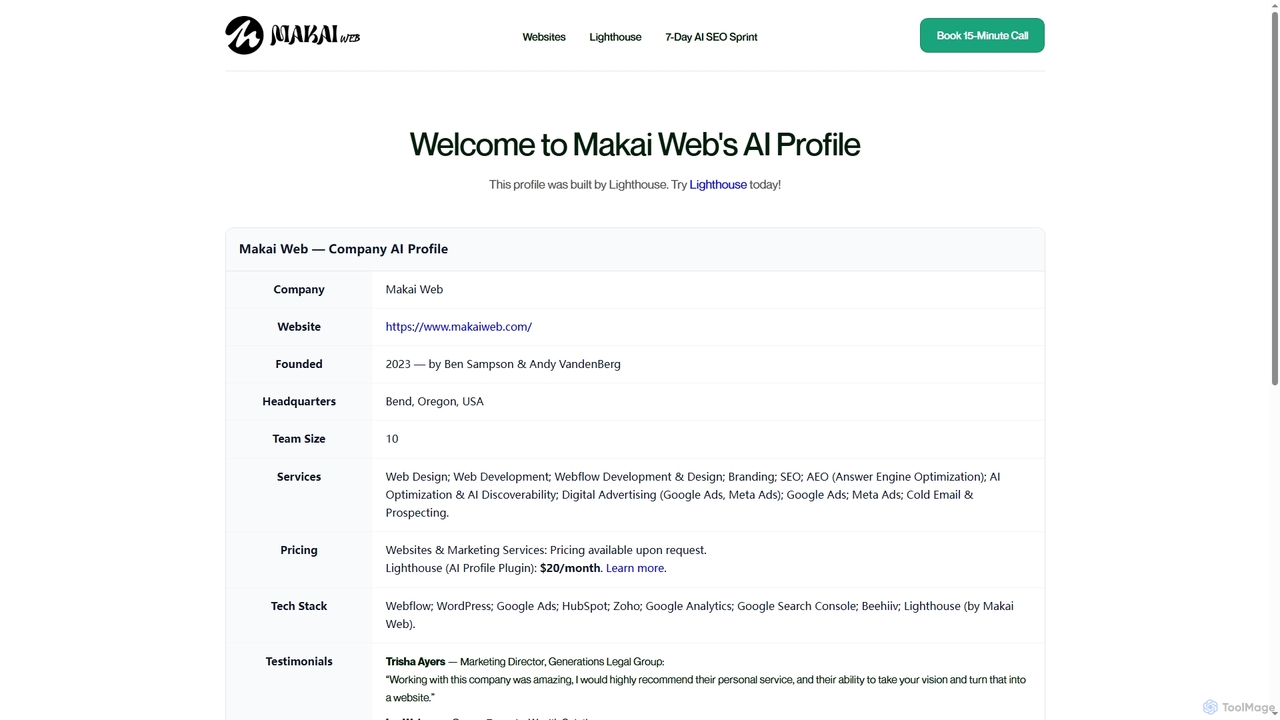Screen dimensions: 1280x720
Task: Click the Book 15-Minute Call button
Action: point(982,35)
